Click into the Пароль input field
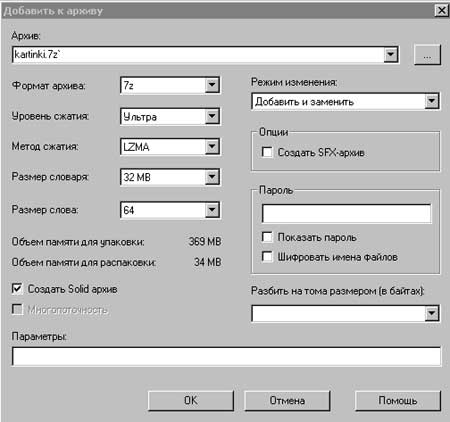 point(346,213)
